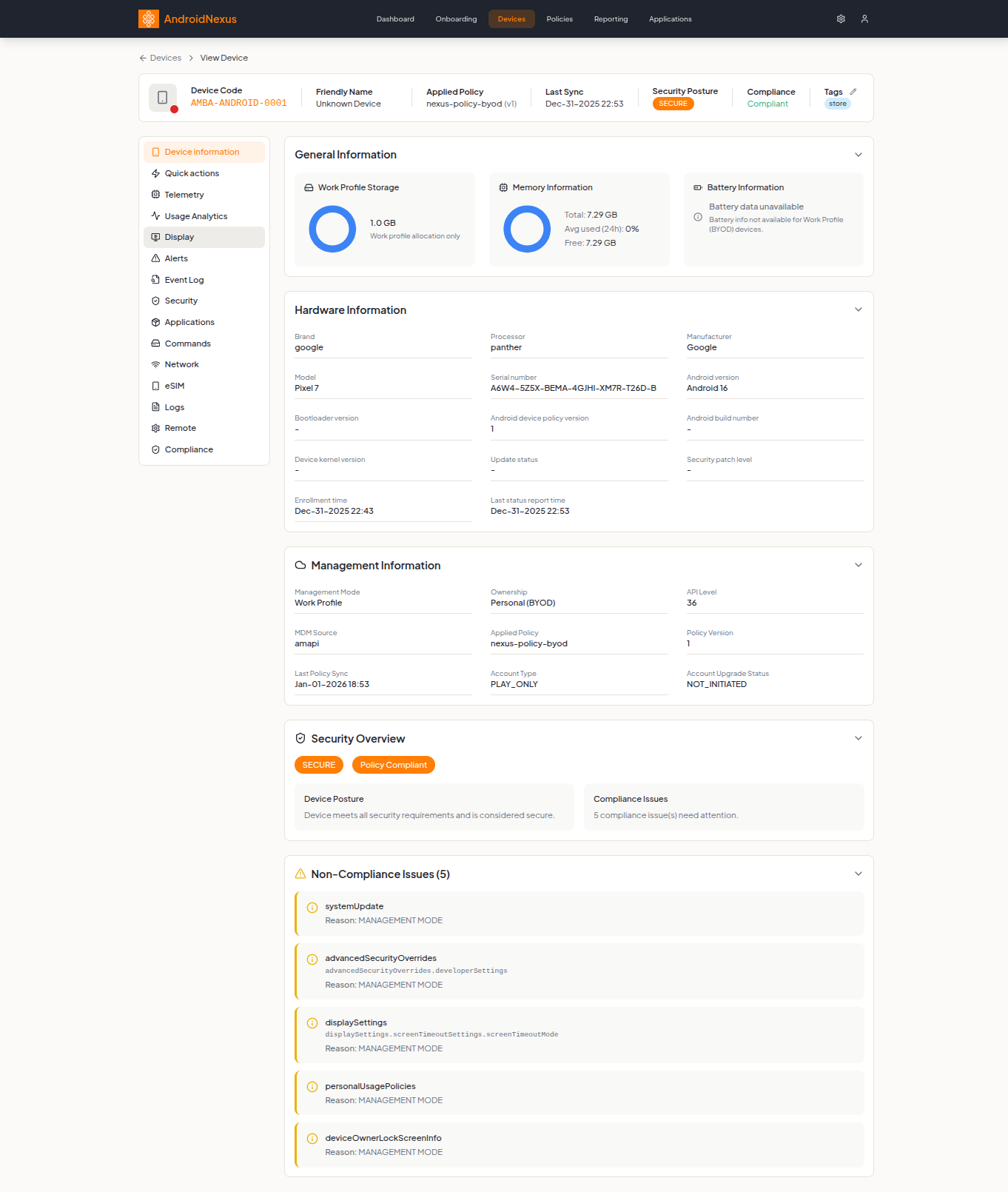1008x1192 pixels.
Task: Collapse the Security Overview section
Action: [859, 738]
